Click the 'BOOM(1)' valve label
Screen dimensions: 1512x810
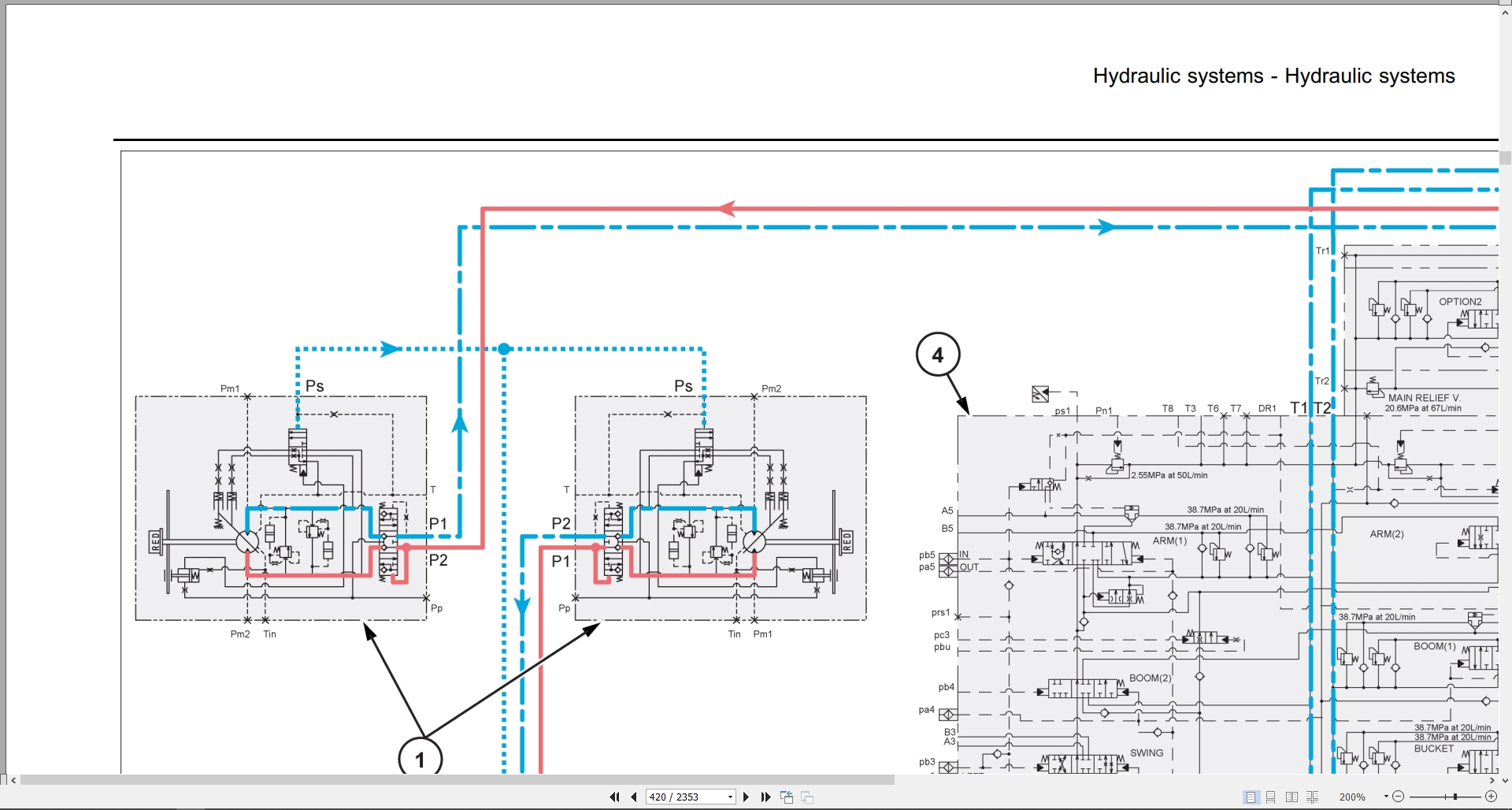pyautogui.click(x=1435, y=646)
